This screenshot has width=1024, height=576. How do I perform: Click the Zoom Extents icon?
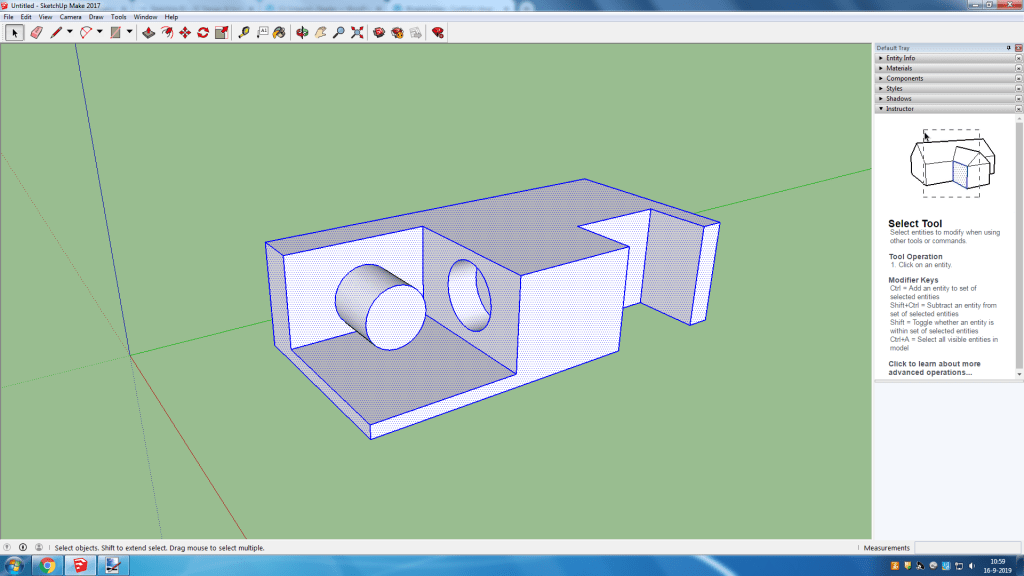click(357, 33)
